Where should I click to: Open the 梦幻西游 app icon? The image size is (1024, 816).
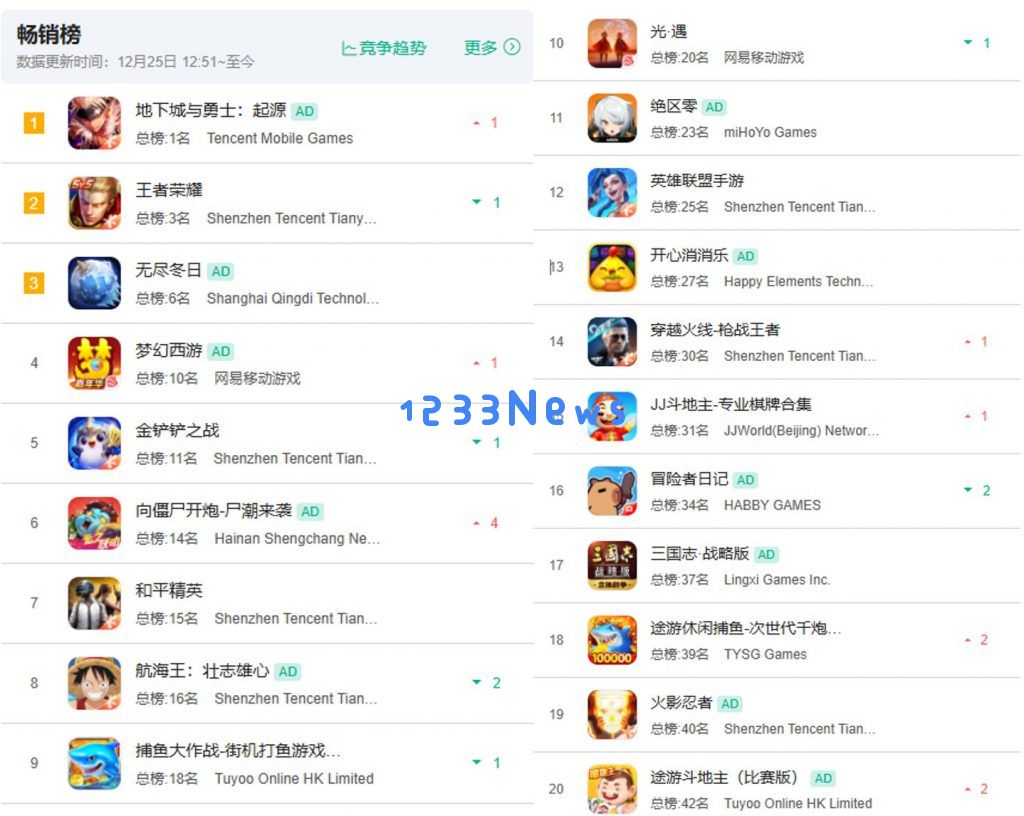click(94, 363)
